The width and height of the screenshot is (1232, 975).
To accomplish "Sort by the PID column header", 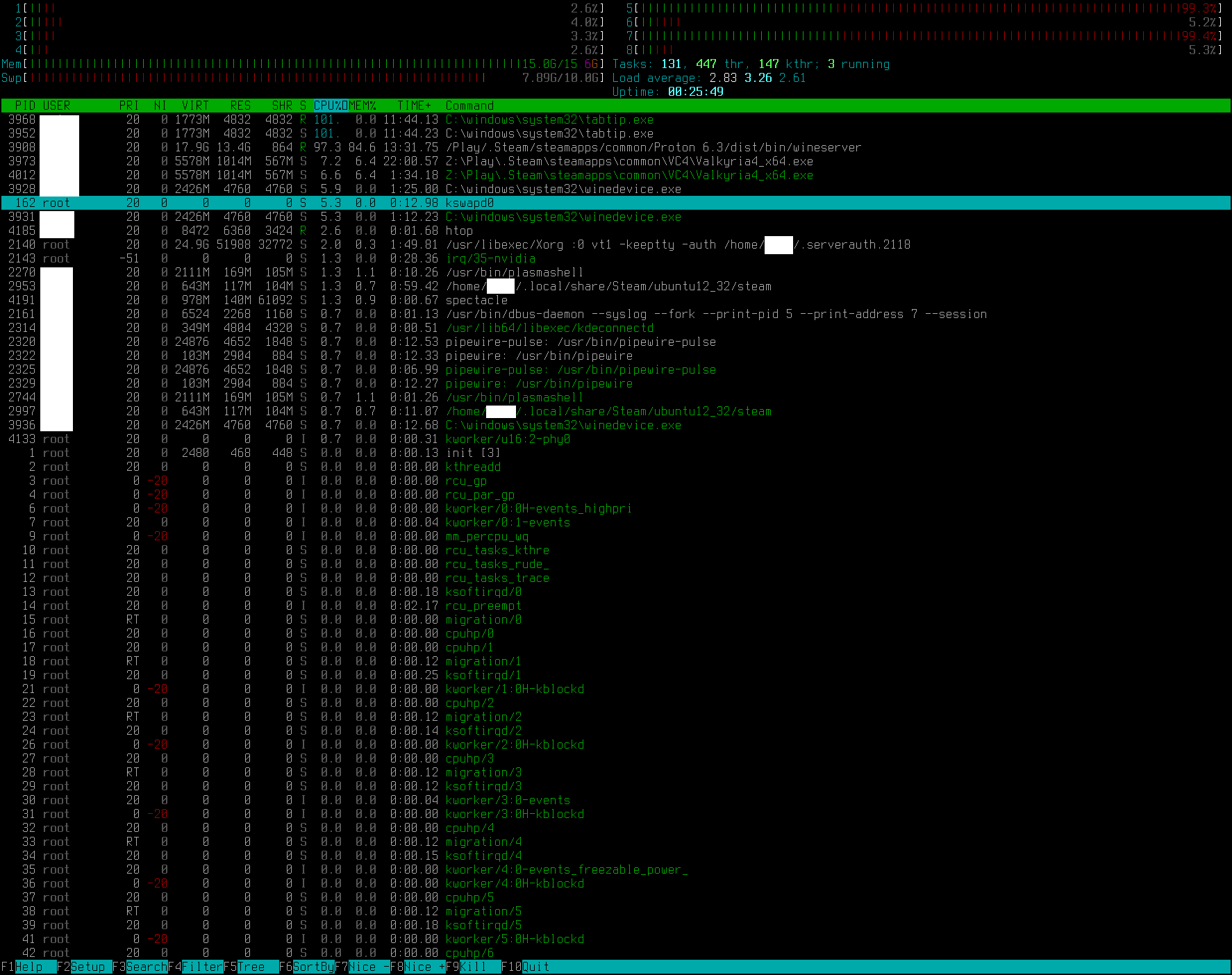I will (25, 106).
